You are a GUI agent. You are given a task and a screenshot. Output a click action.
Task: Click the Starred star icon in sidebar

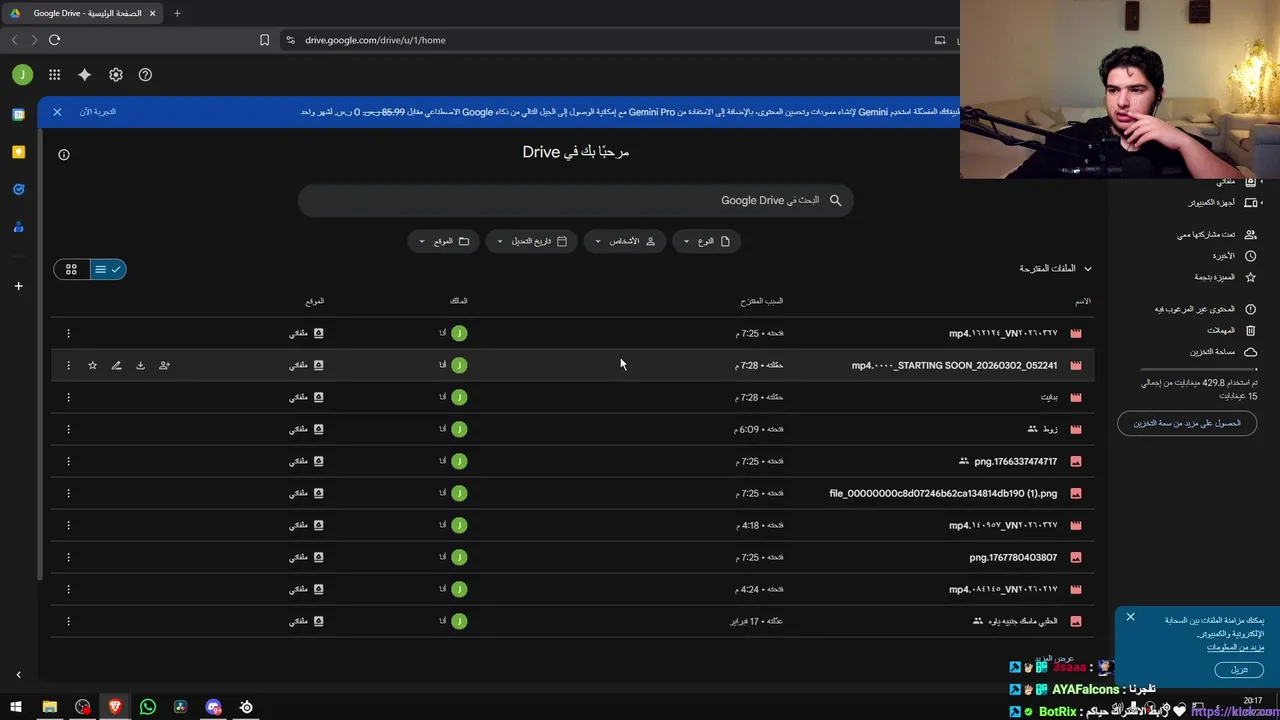1250,277
